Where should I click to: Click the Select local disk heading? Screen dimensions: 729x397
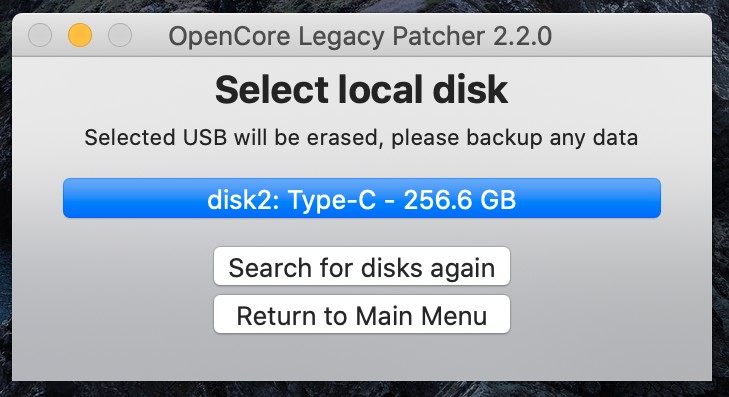pyautogui.click(x=361, y=90)
